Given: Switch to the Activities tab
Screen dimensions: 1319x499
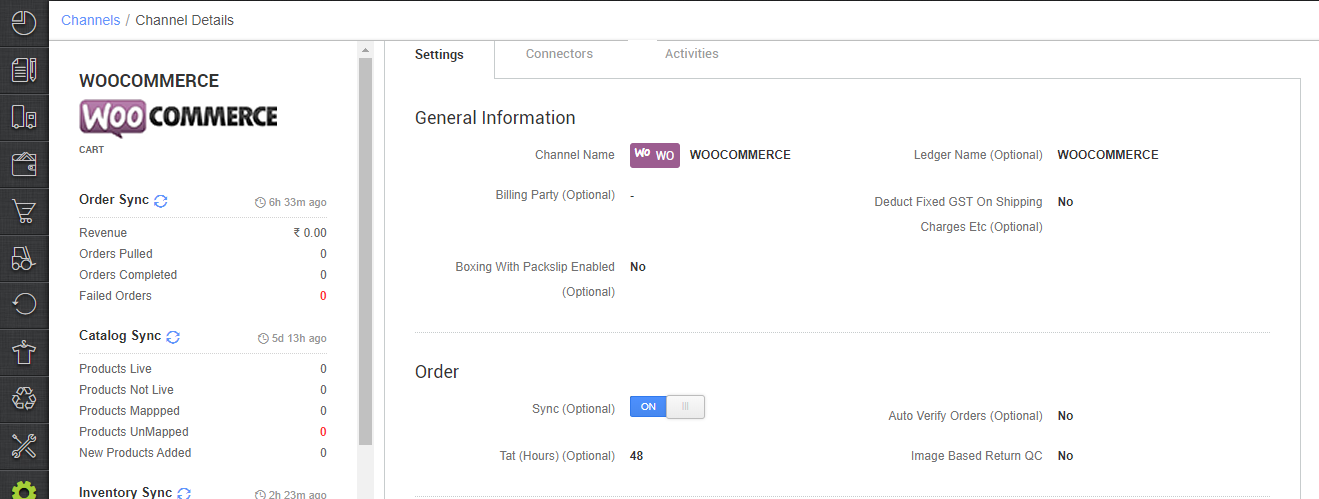Looking at the screenshot, I should click(x=692, y=54).
